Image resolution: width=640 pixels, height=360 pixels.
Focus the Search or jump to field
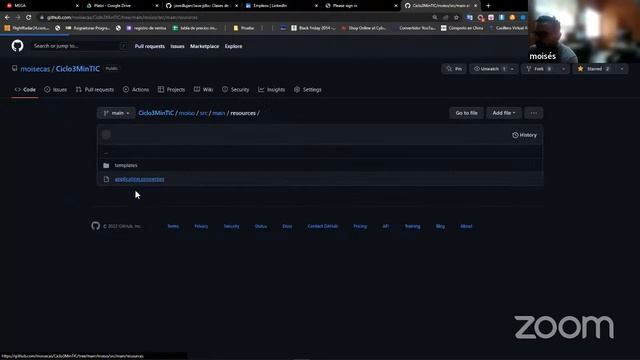coord(80,46)
